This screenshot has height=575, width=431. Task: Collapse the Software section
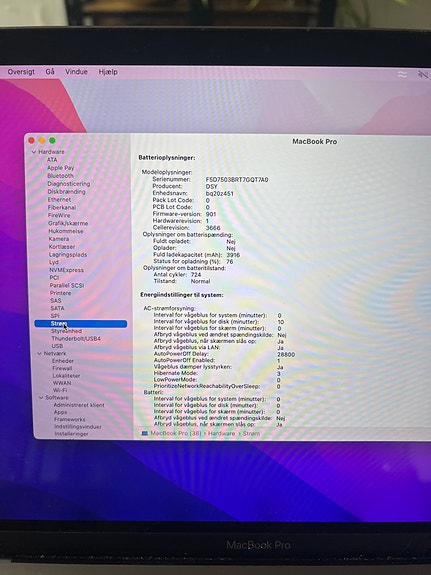click(x=41, y=398)
